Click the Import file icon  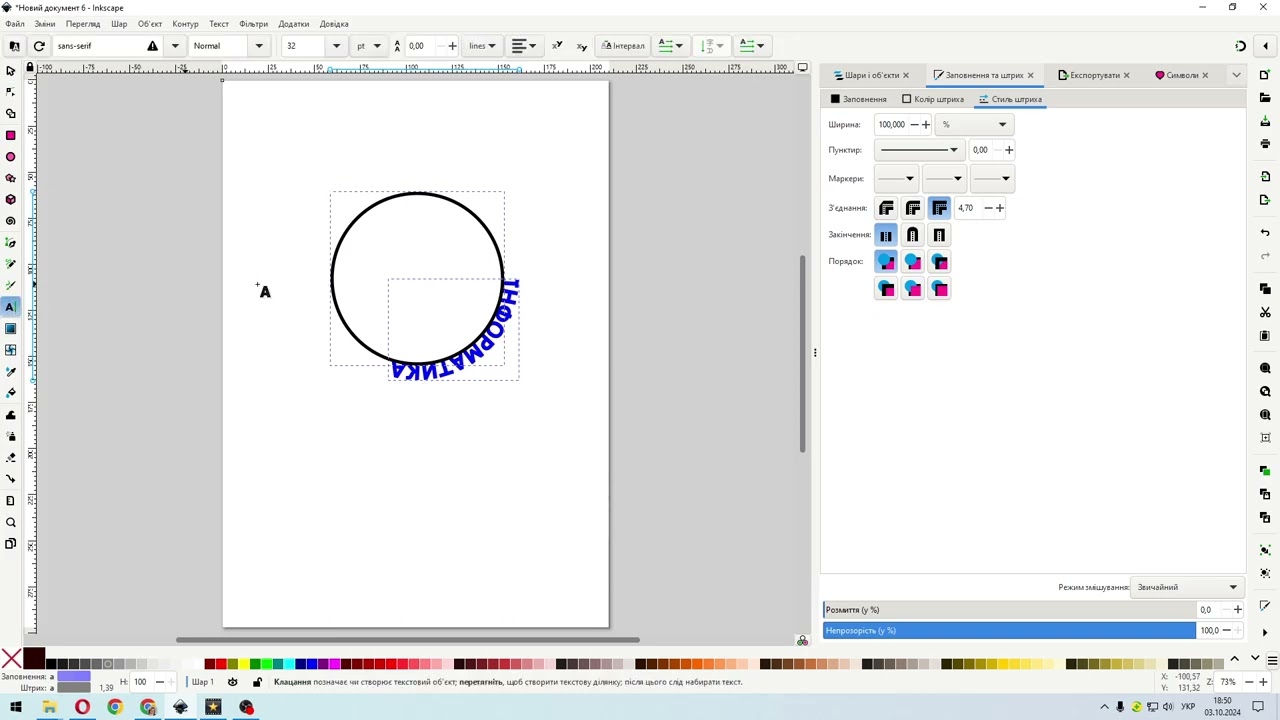(1265, 177)
